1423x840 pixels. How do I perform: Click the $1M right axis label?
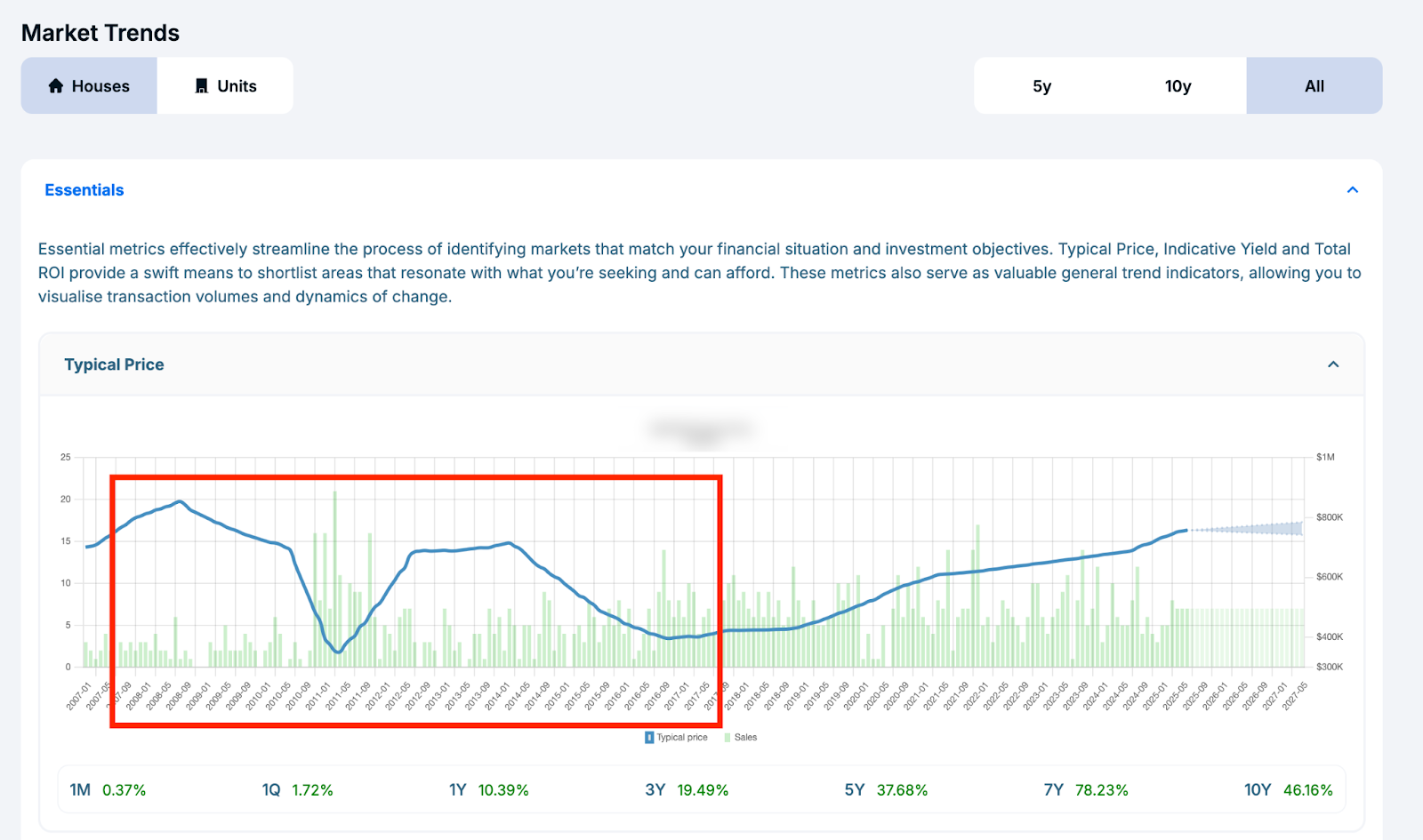pyautogui.click(x=1325, y=457)
